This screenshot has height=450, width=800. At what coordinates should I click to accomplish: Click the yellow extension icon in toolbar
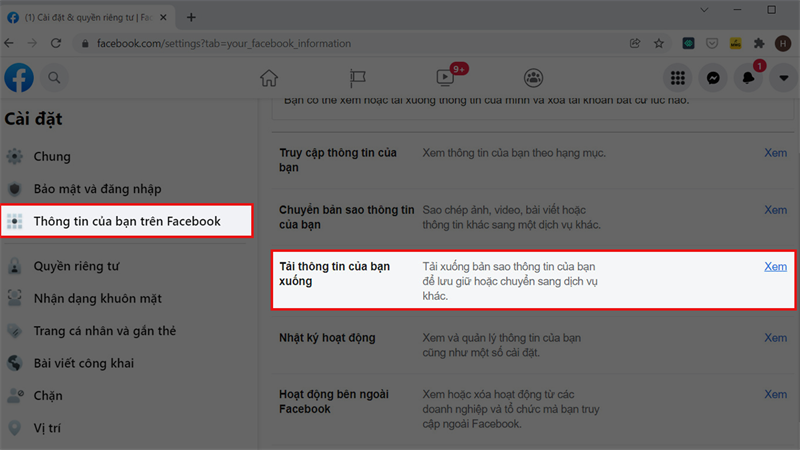(x=735, y=43)
